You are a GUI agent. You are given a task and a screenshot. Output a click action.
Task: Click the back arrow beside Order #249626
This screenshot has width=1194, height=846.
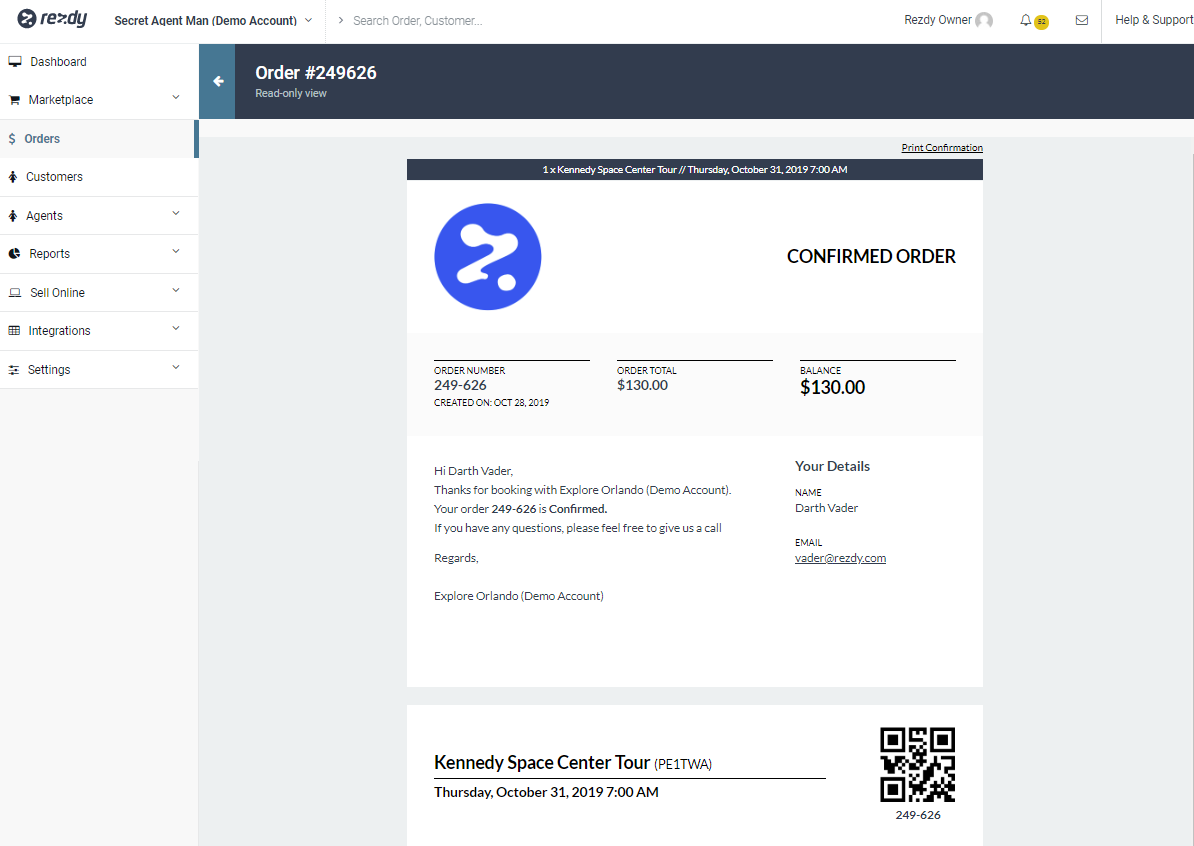pos(218,81)
